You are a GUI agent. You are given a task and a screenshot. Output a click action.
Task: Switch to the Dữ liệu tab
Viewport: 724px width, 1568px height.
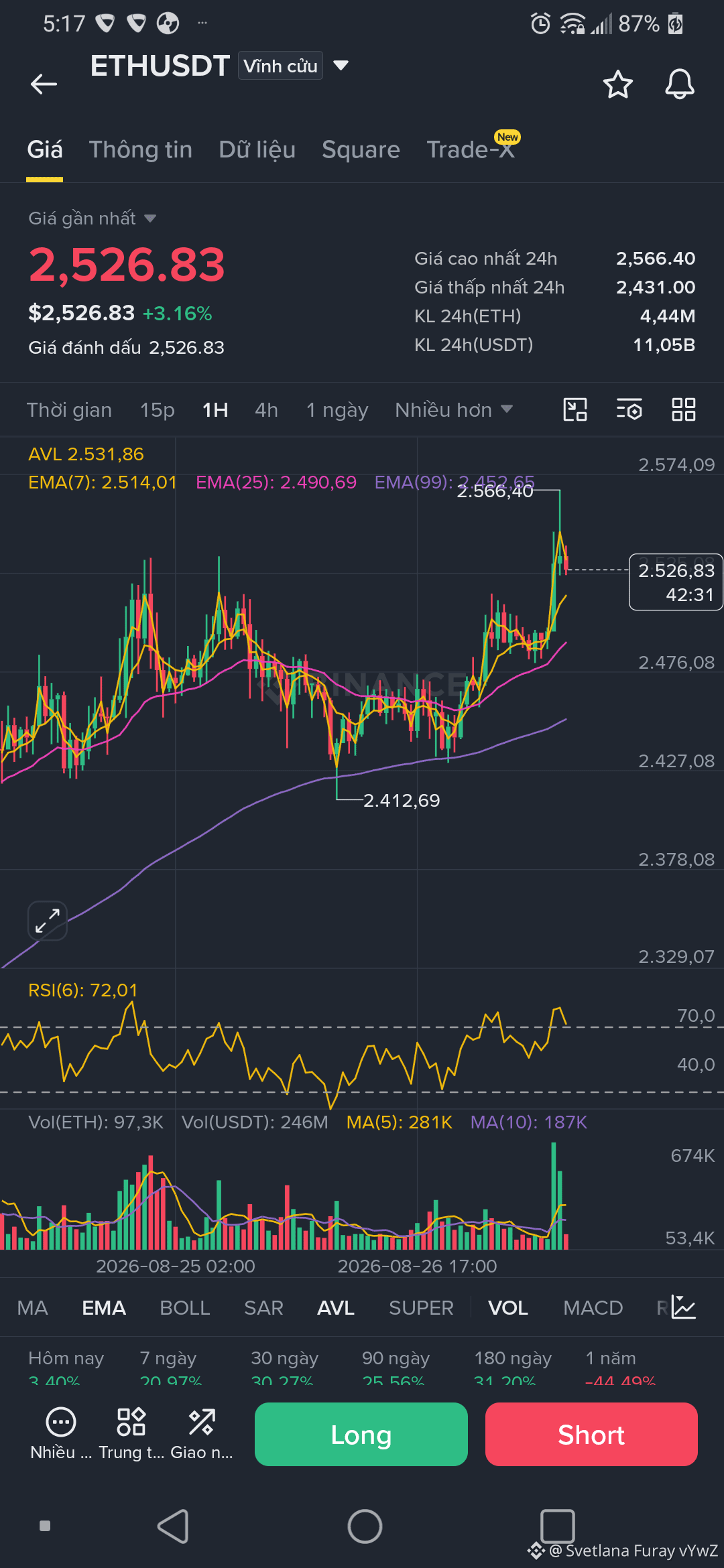click(x=257, y=149)
